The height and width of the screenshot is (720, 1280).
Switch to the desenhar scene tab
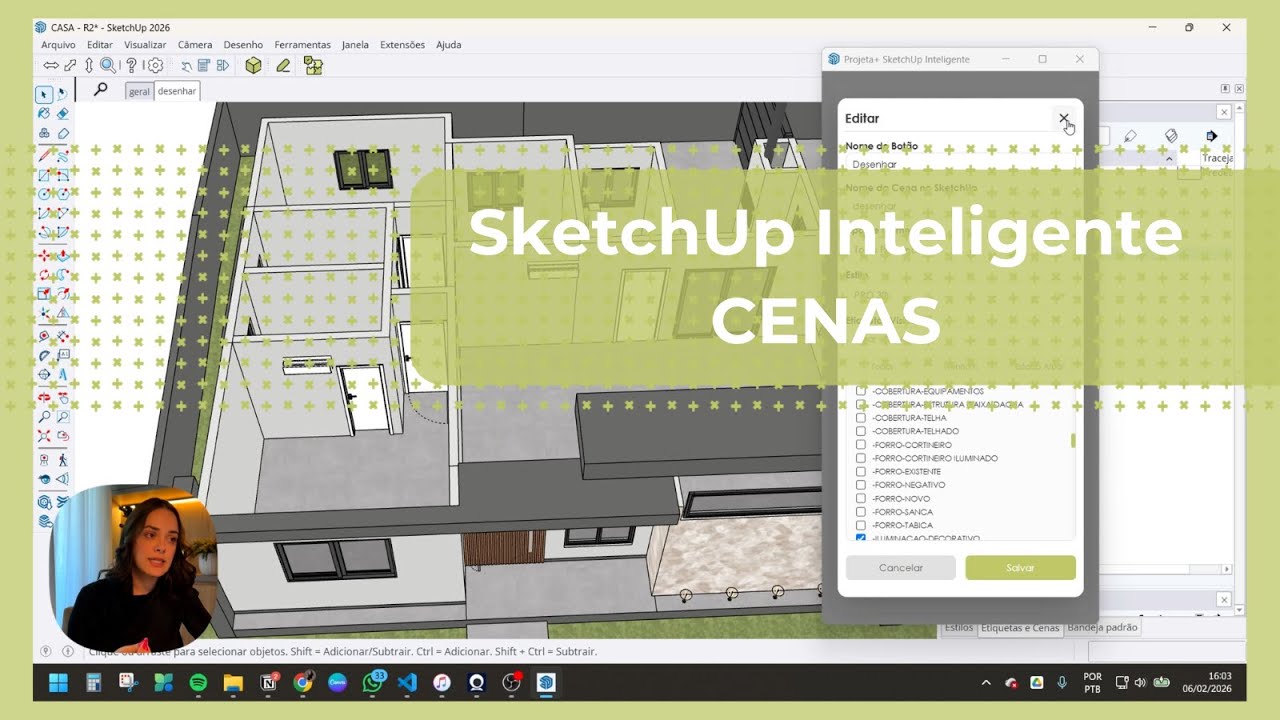pos(177,91)
